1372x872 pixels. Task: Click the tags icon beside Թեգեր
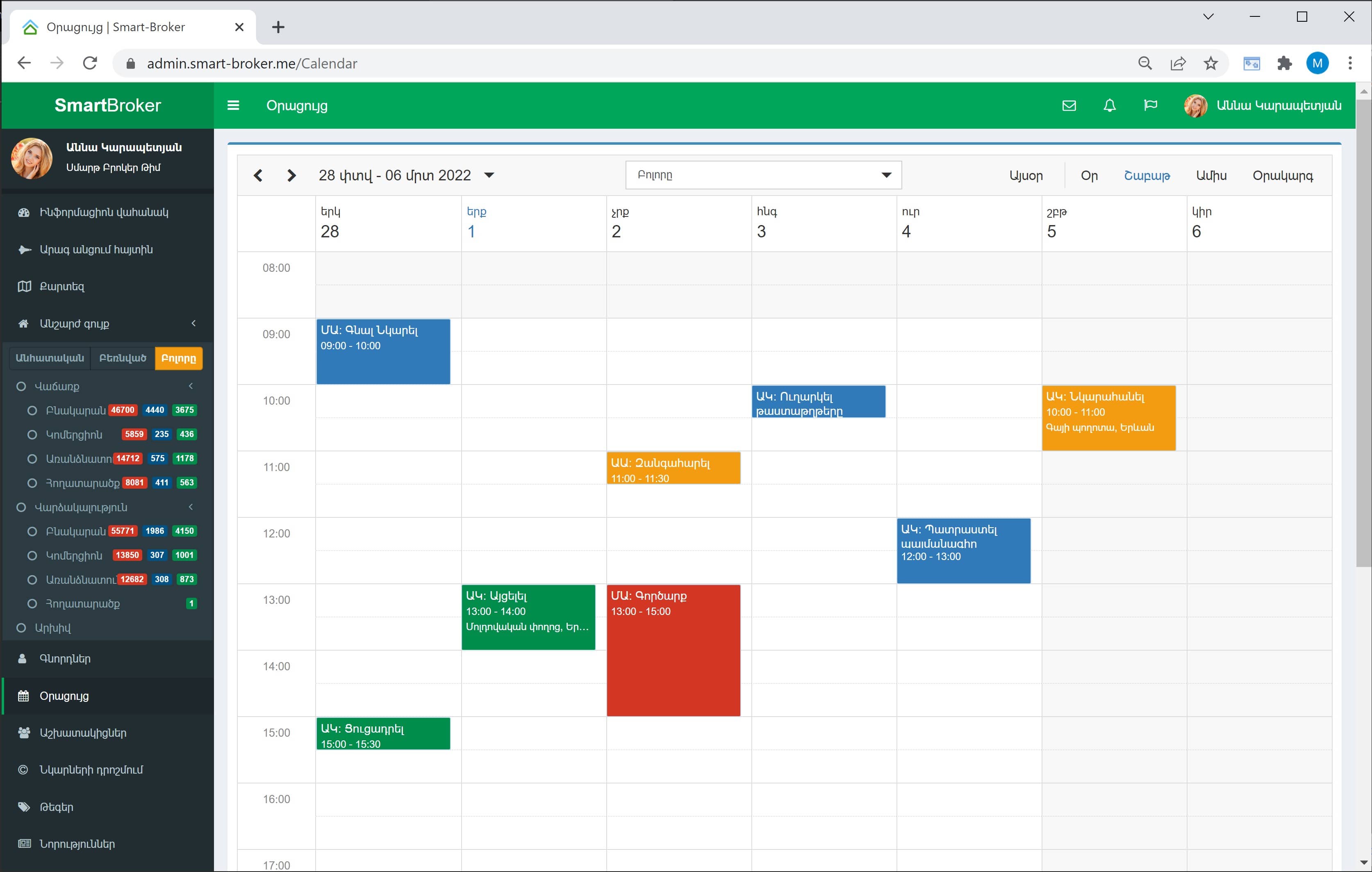pos(24,807)
